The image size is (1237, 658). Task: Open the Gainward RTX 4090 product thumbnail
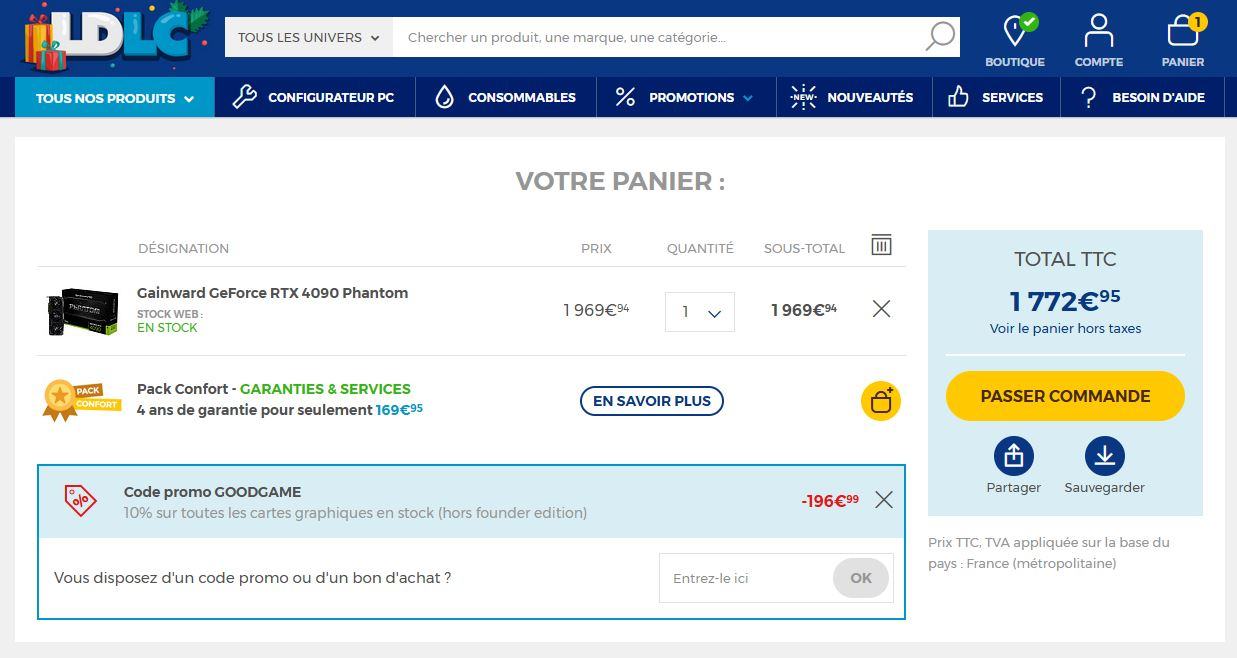83,311
